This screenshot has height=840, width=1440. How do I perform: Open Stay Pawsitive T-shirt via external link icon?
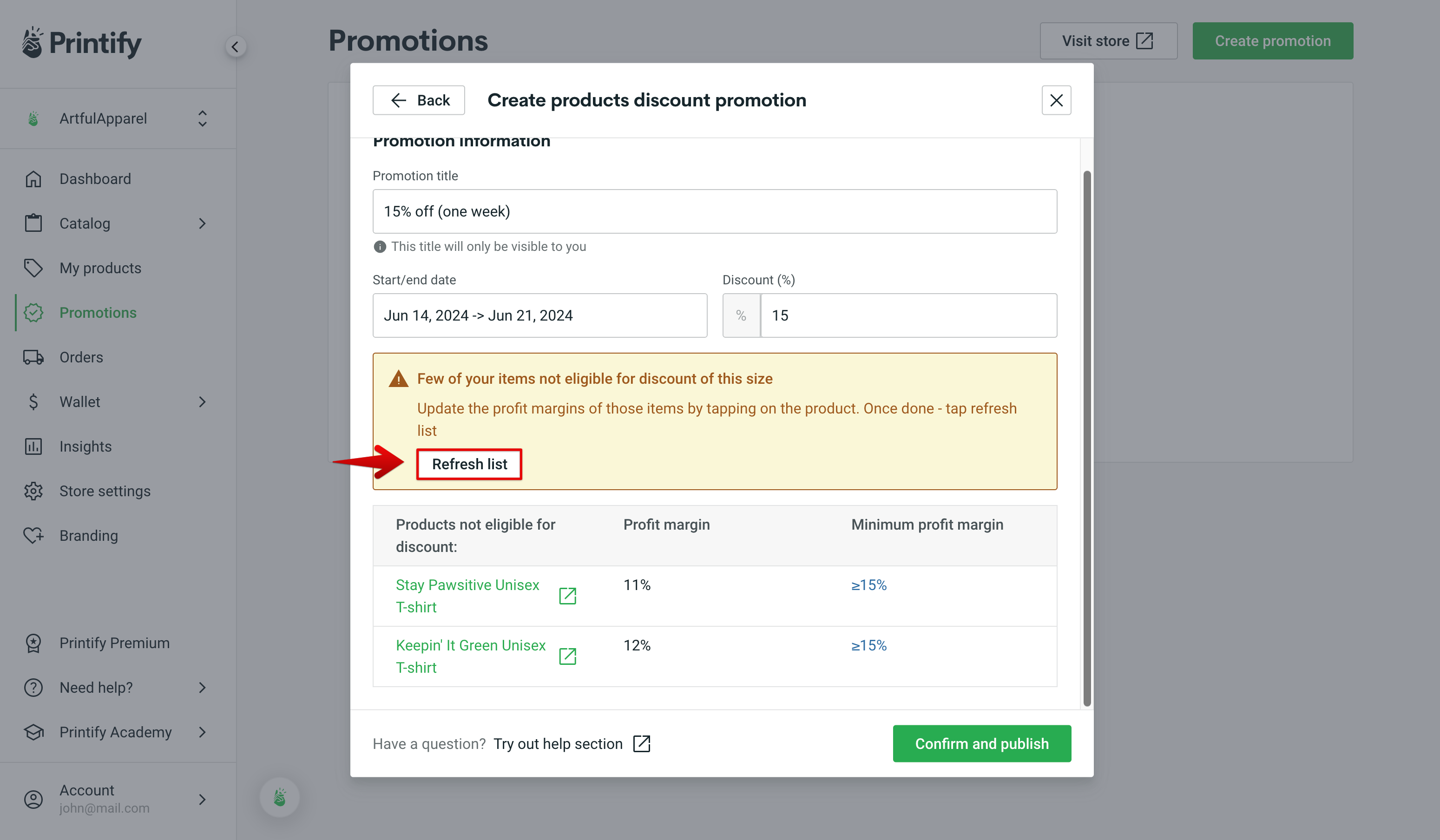567,596
